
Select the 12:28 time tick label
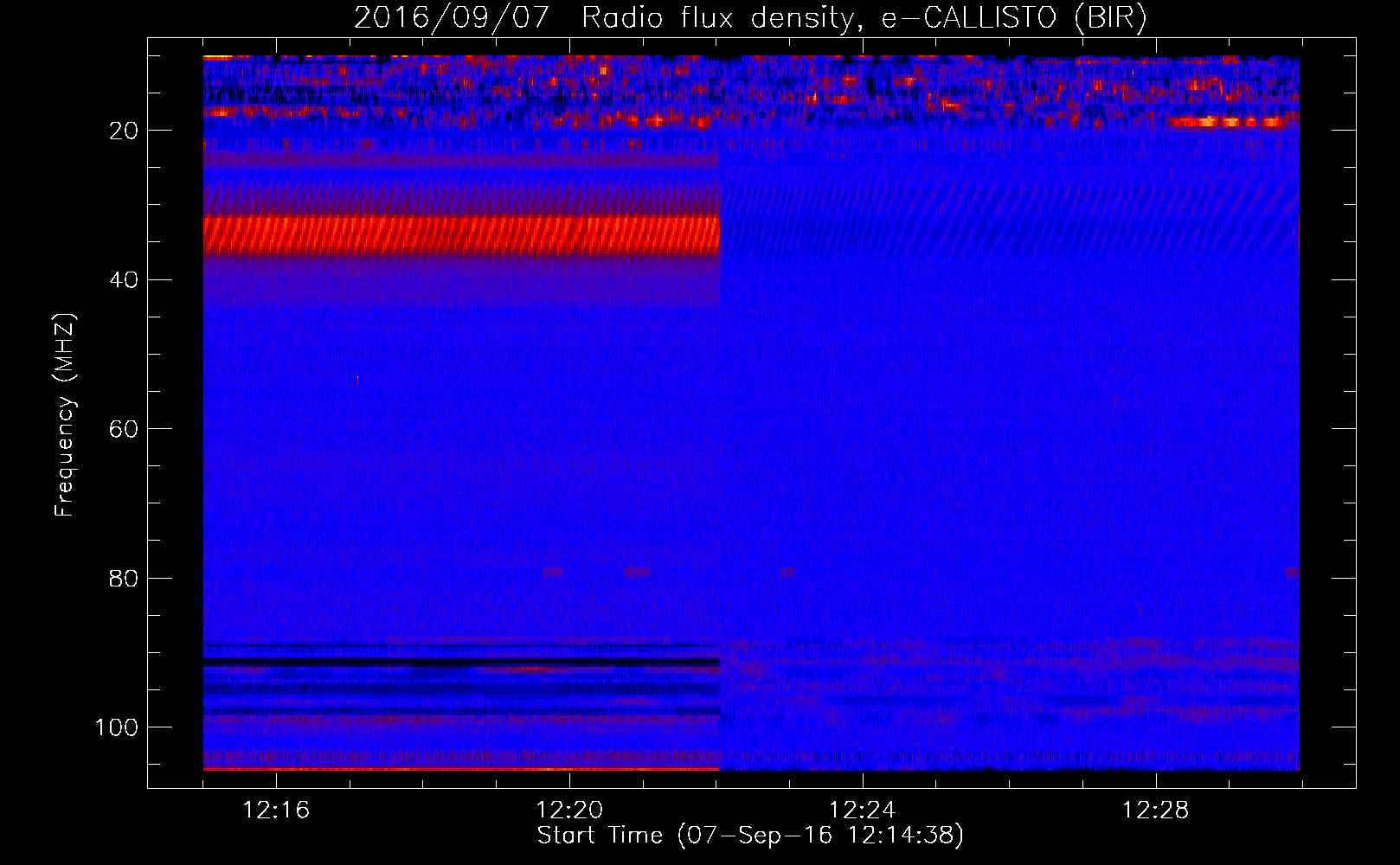click(1156, 811)
